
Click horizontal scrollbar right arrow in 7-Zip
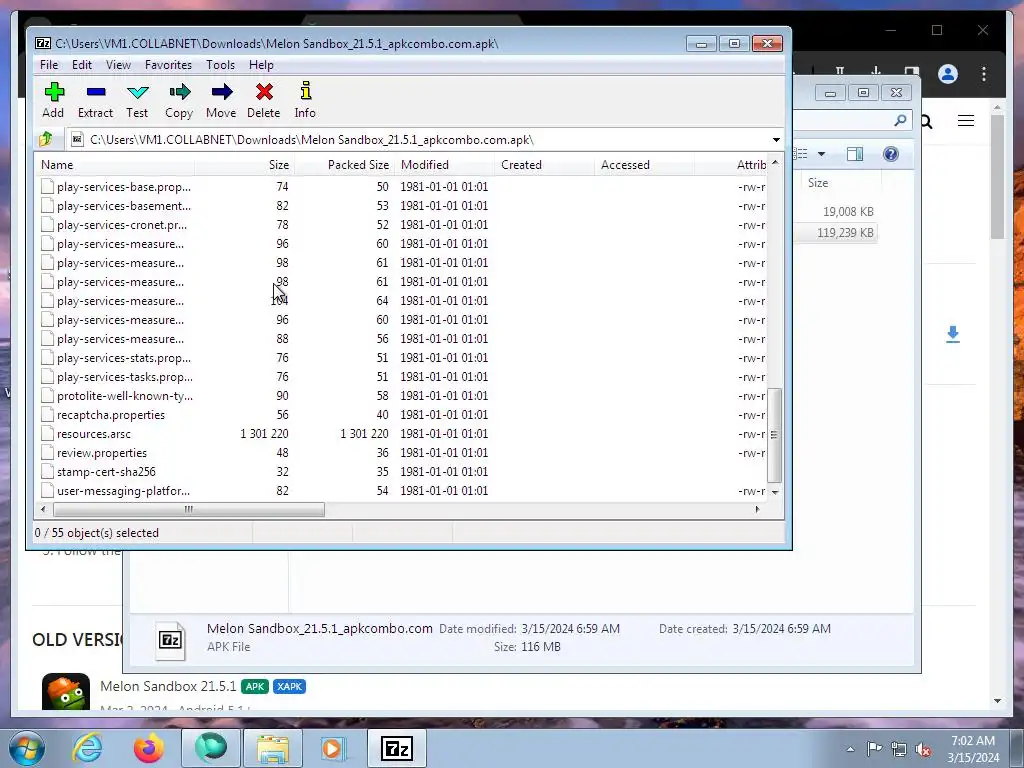point(758,509)
